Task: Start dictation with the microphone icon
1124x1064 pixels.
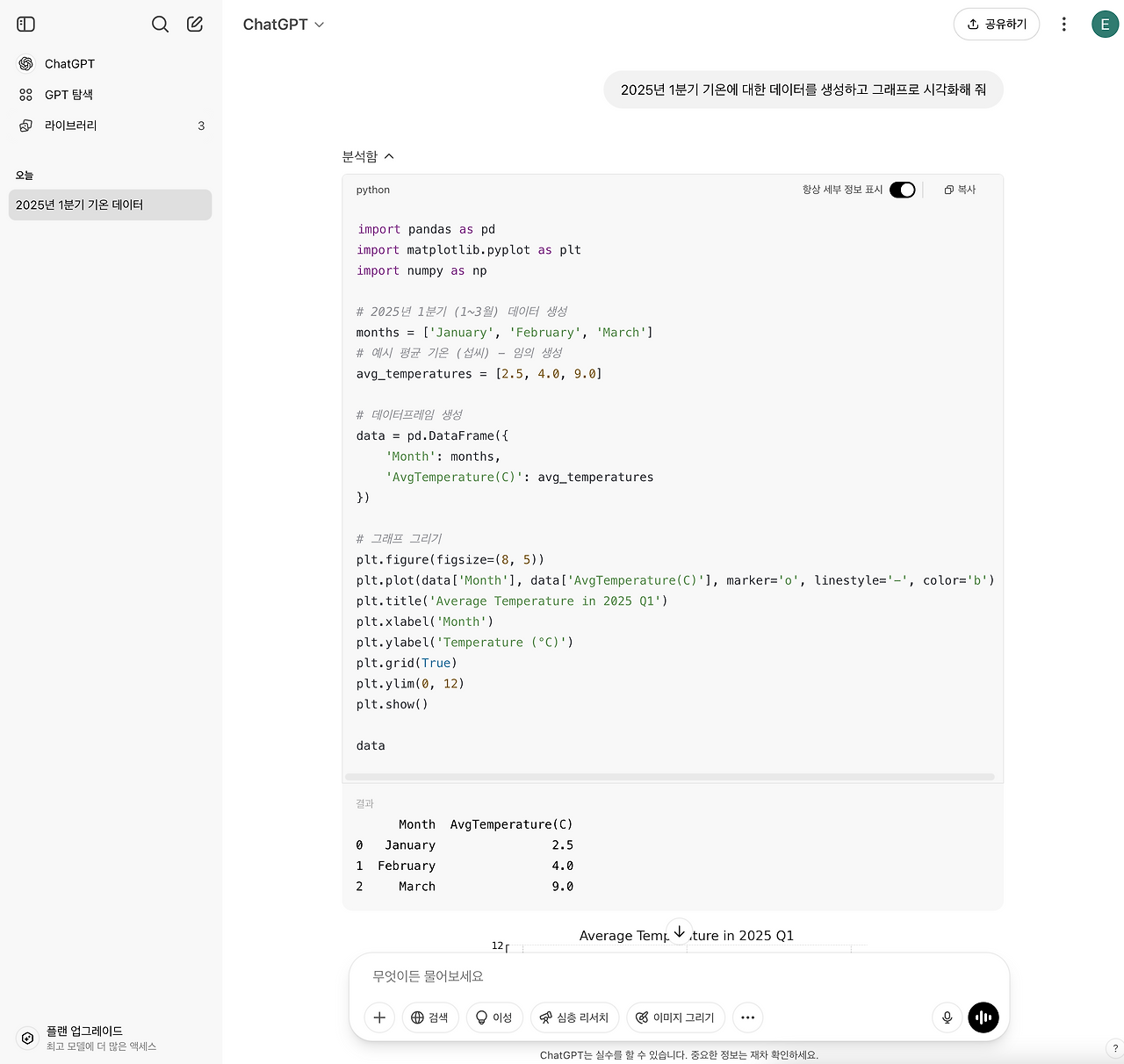Action: (x=947, y=1017)
